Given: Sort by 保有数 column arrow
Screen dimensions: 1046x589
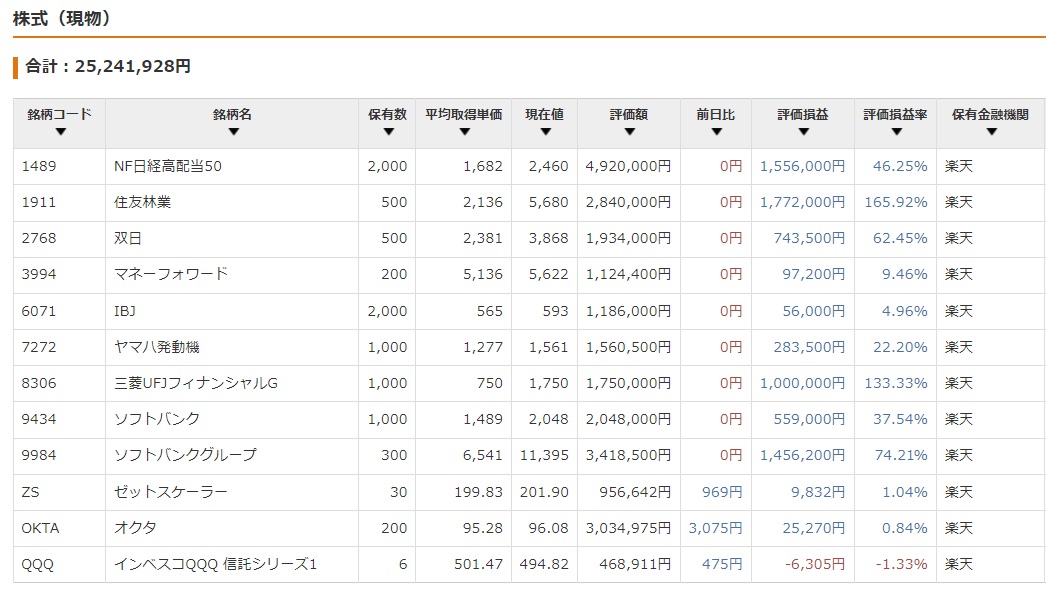Looking at the screenshot, I should 388,132.
